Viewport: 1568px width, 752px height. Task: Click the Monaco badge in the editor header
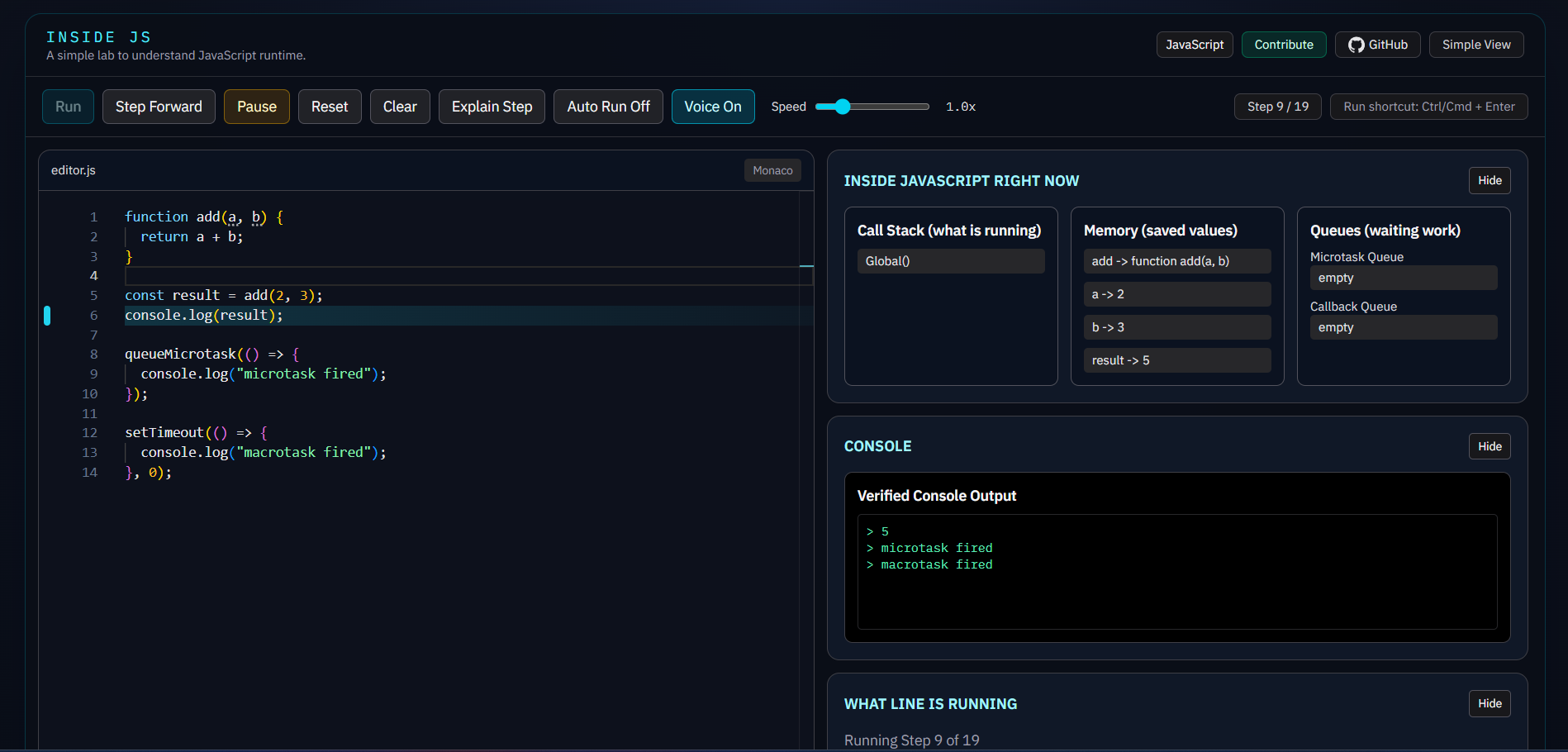(x=772, y=170)
